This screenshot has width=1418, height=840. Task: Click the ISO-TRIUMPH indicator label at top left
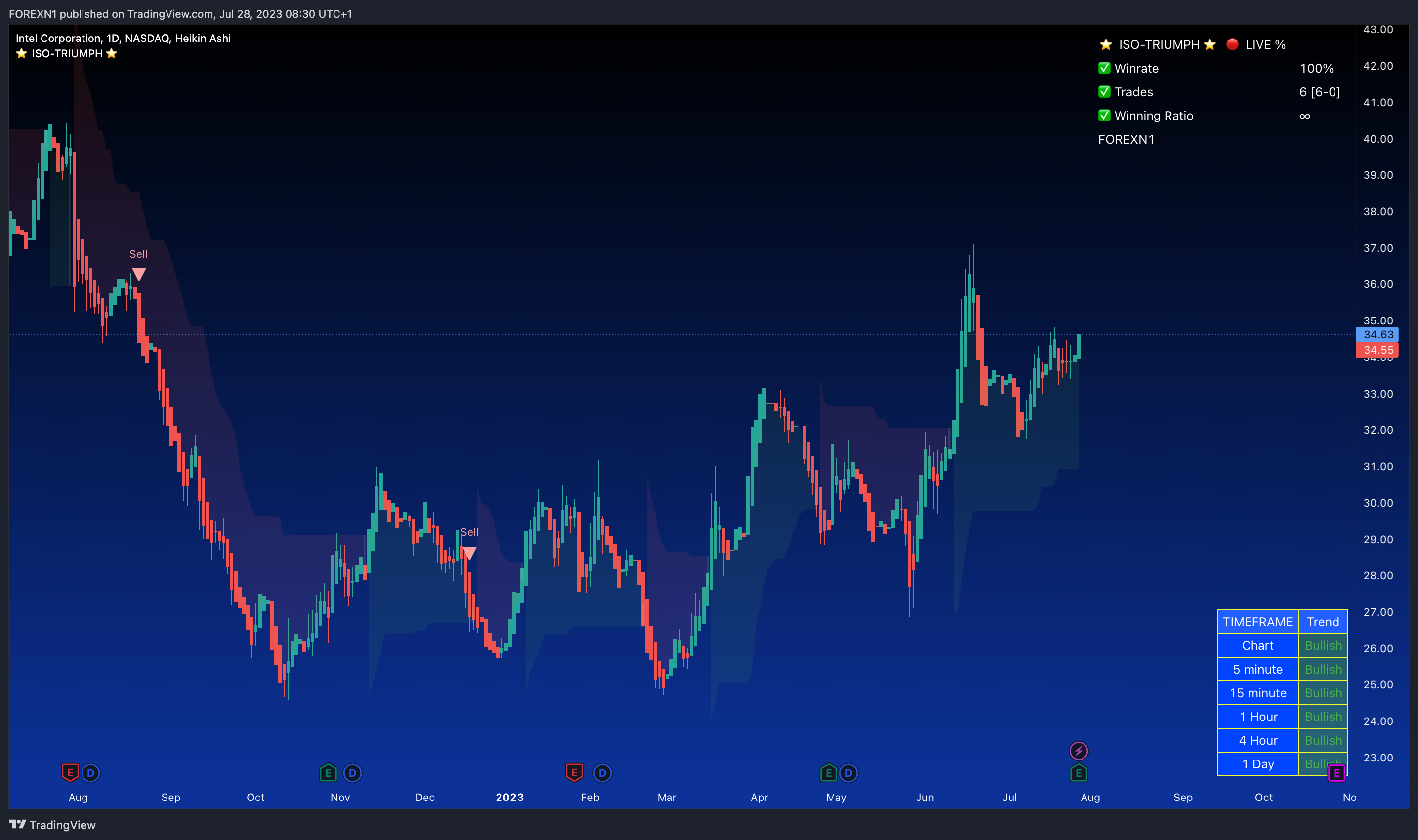click(67, 53)
